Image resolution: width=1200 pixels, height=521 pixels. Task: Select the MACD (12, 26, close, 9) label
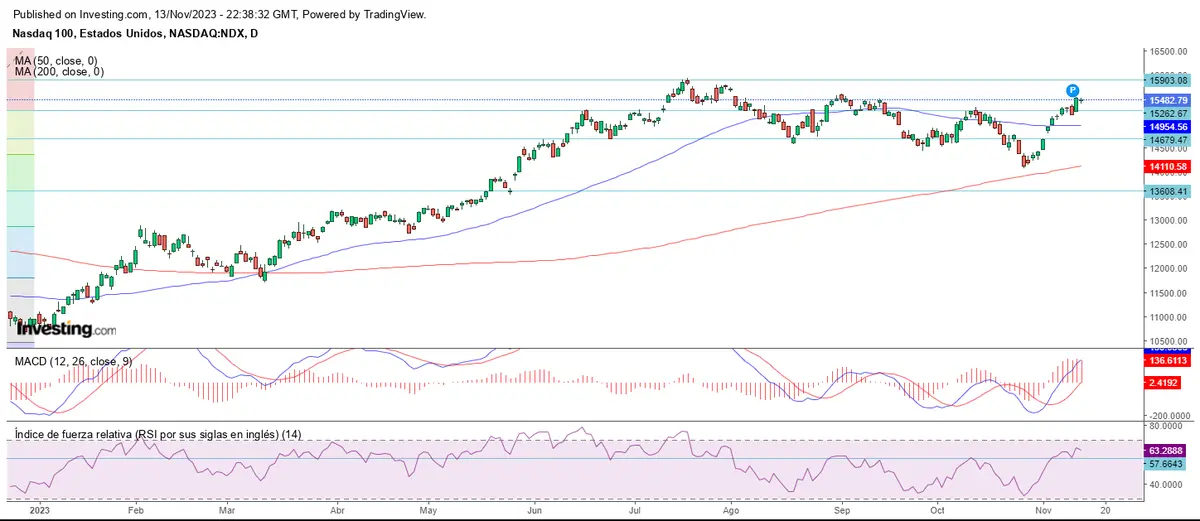pos(71,360)
